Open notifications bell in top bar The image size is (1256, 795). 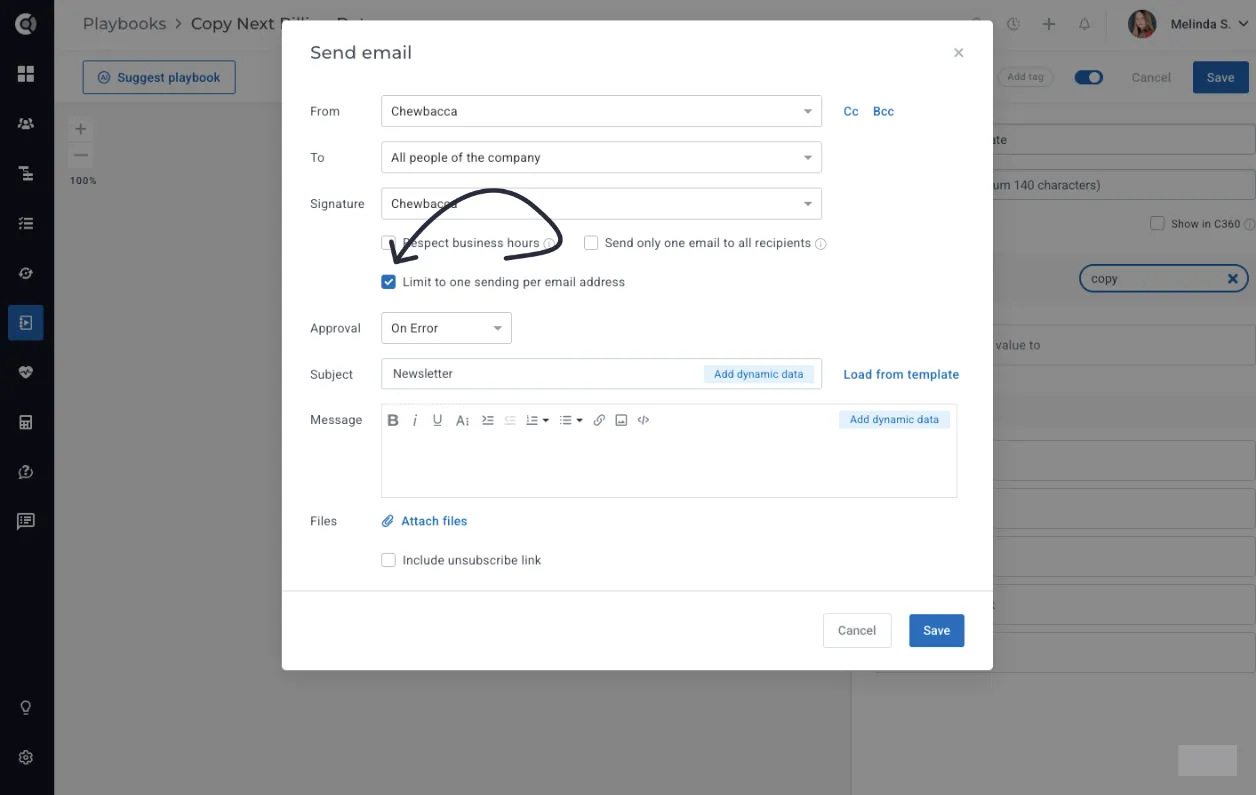click(x=1084, y=24)
